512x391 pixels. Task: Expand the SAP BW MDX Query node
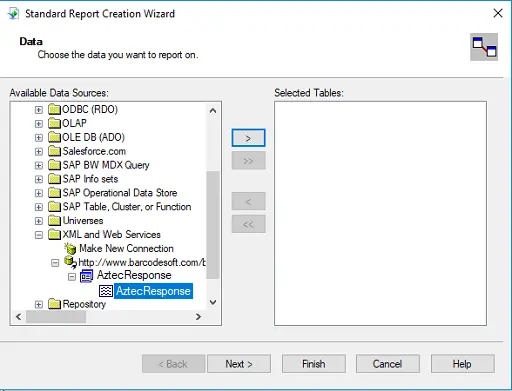tap(39, 165)
